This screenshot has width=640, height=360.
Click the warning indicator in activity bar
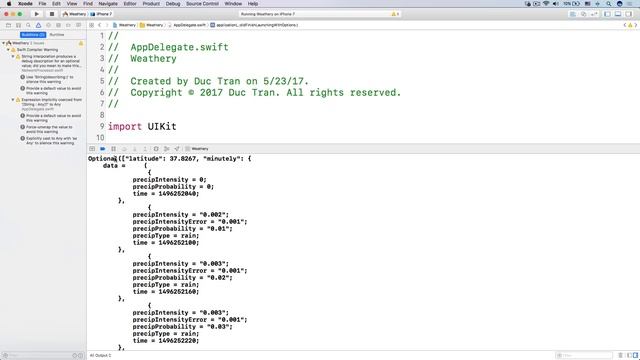point(395,14)
